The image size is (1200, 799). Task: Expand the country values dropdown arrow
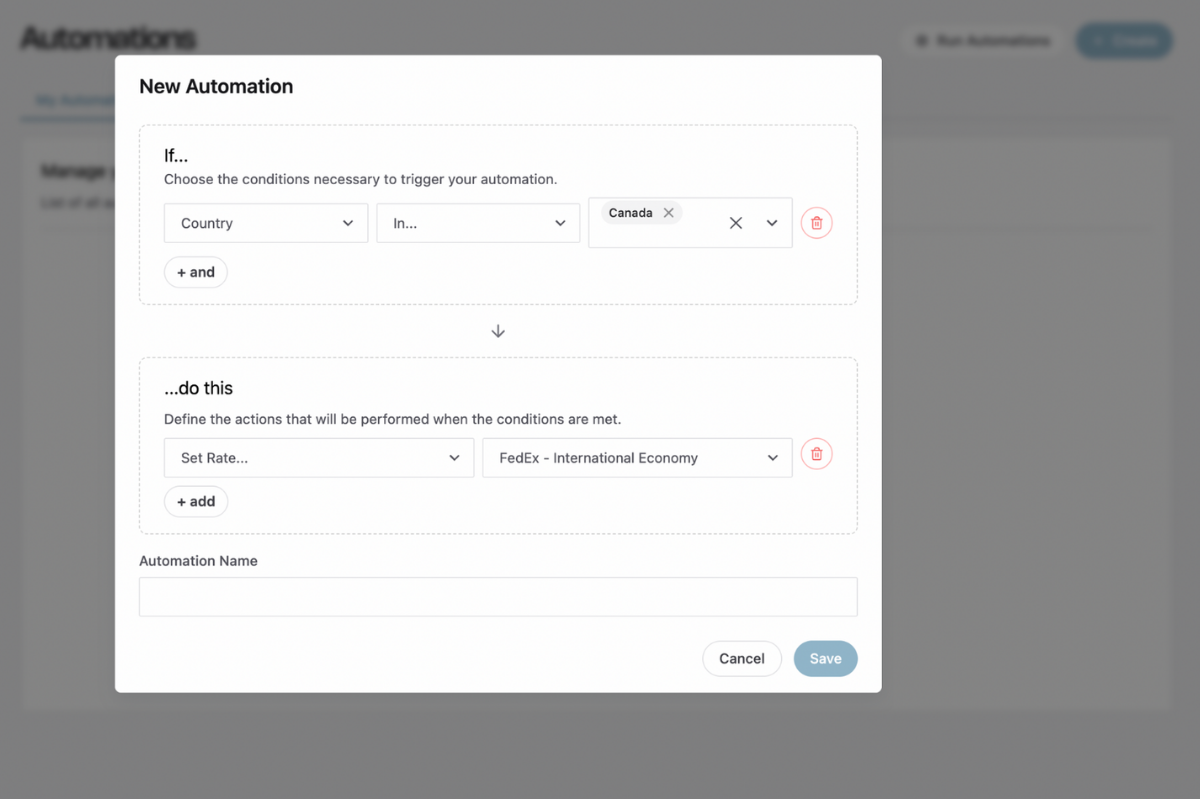(x=772, y=223)
